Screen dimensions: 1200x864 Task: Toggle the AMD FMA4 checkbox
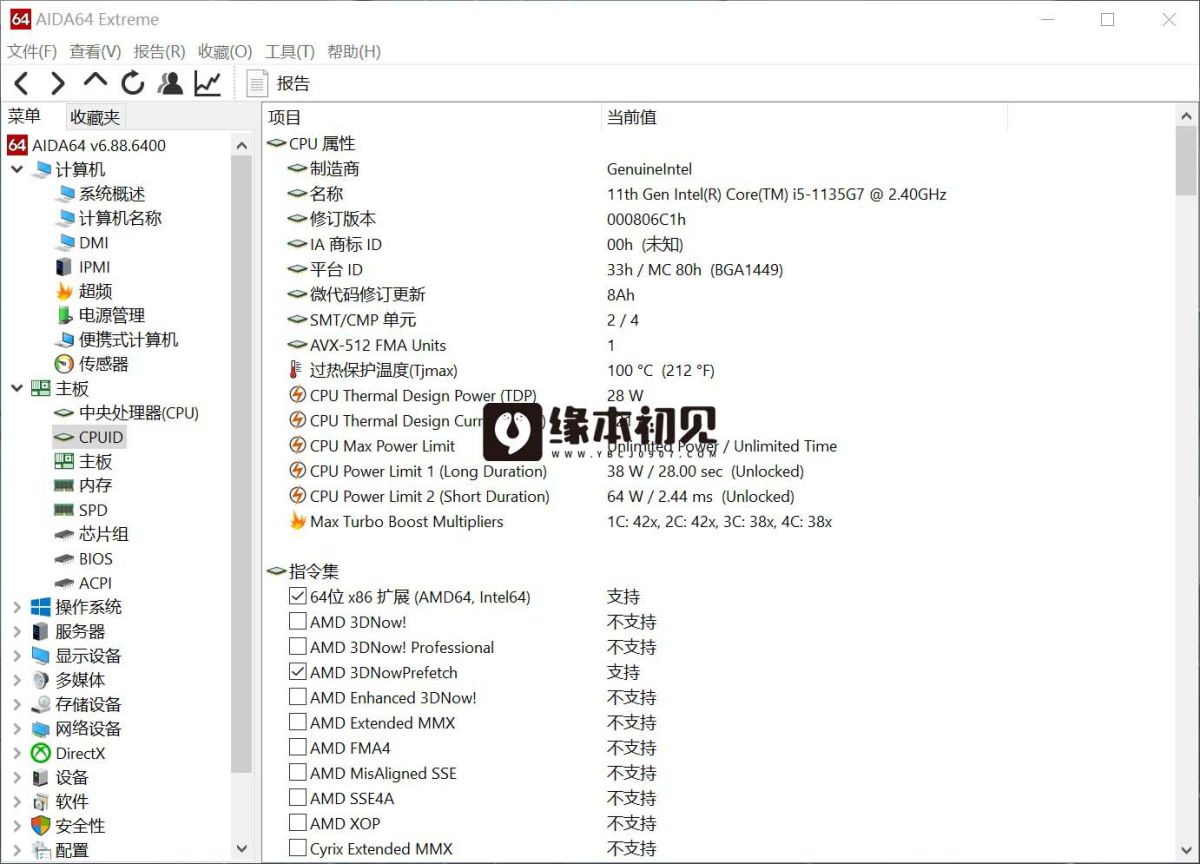tap(297, 747)
